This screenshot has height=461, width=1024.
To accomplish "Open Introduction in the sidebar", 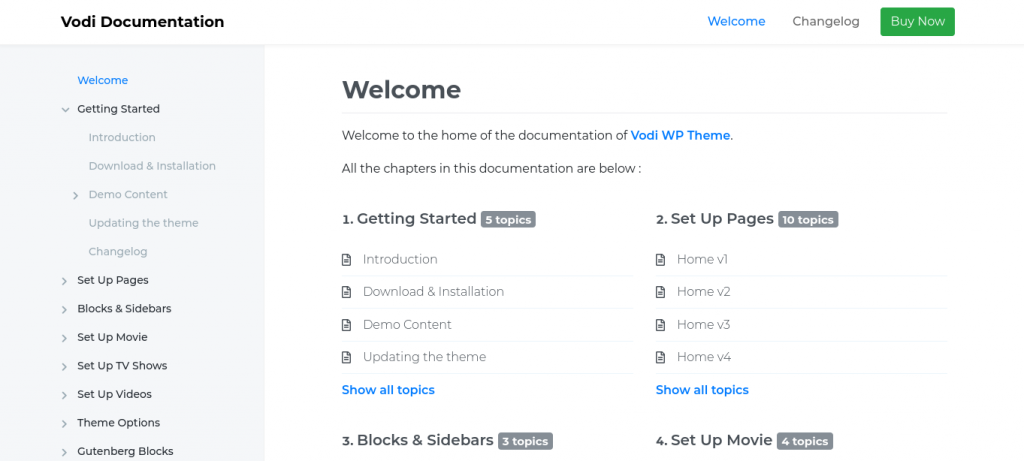I will coord(122,137).
